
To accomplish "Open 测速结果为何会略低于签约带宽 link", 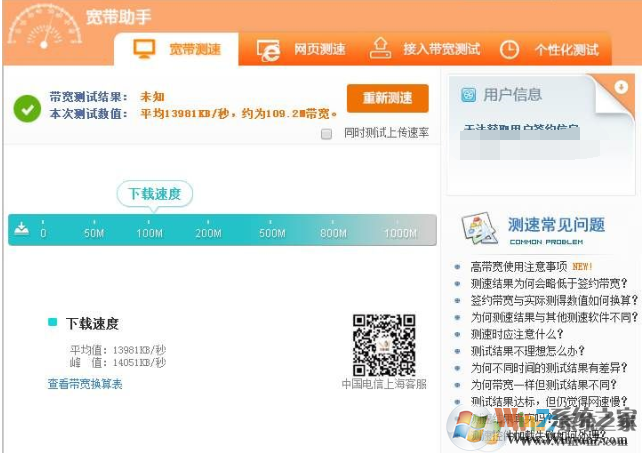I will pyautogui.click(x=549, y=284).
